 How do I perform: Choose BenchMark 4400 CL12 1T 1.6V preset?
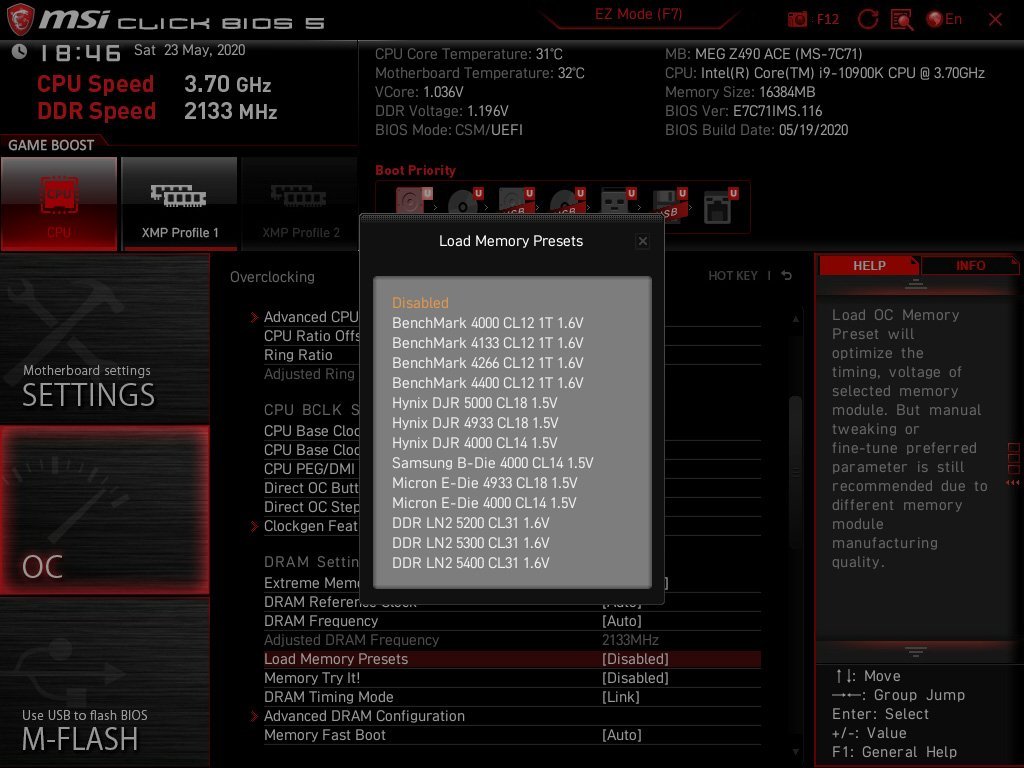[487, 383]
